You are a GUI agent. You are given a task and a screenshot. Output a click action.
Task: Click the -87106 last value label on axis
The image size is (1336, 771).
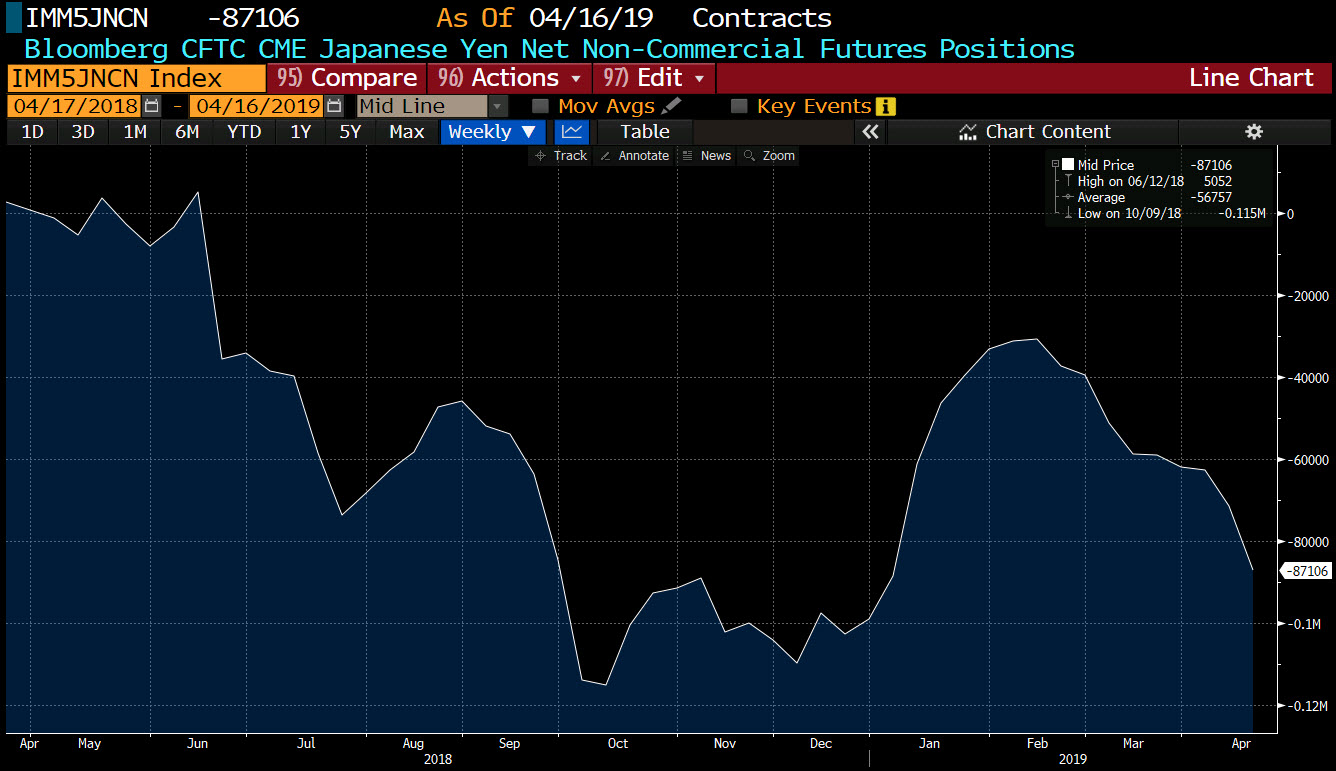(x=1306, y=571)
